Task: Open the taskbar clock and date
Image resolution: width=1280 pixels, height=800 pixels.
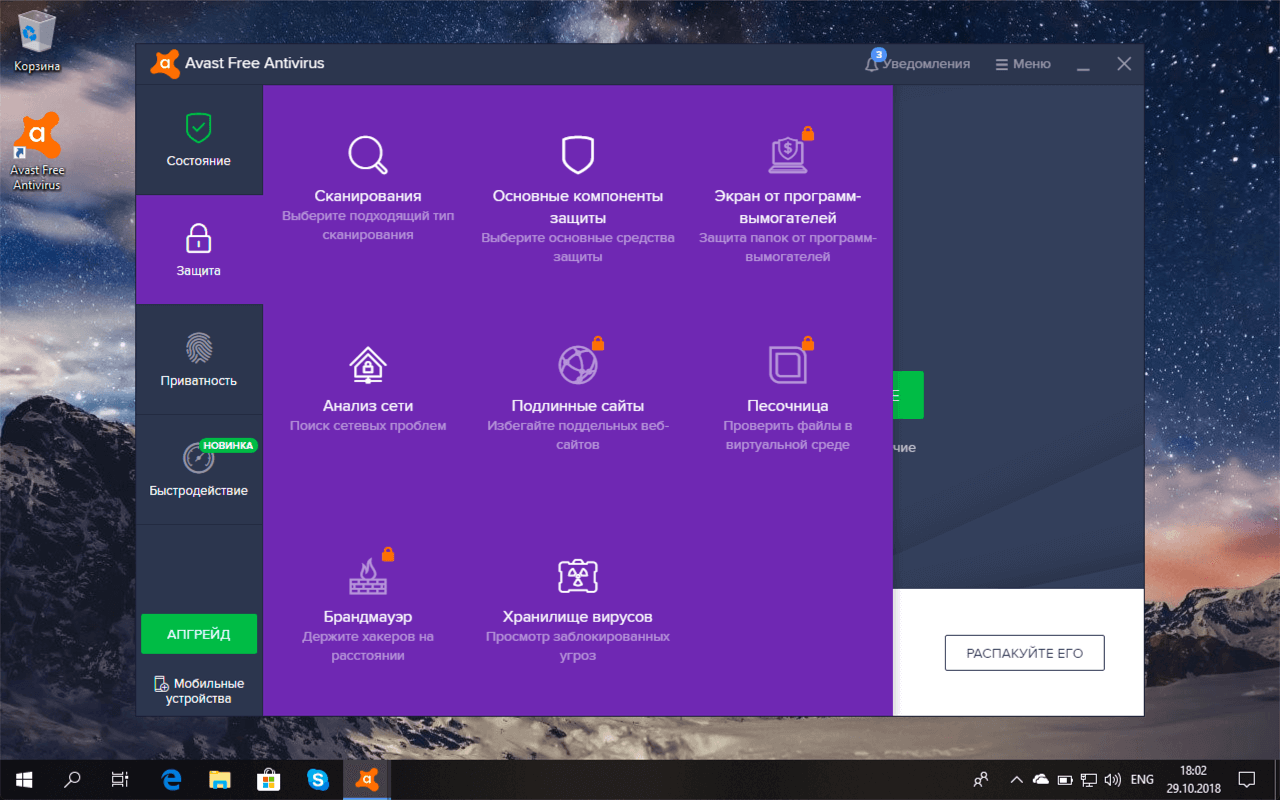Action: [x=1193, y=779]
